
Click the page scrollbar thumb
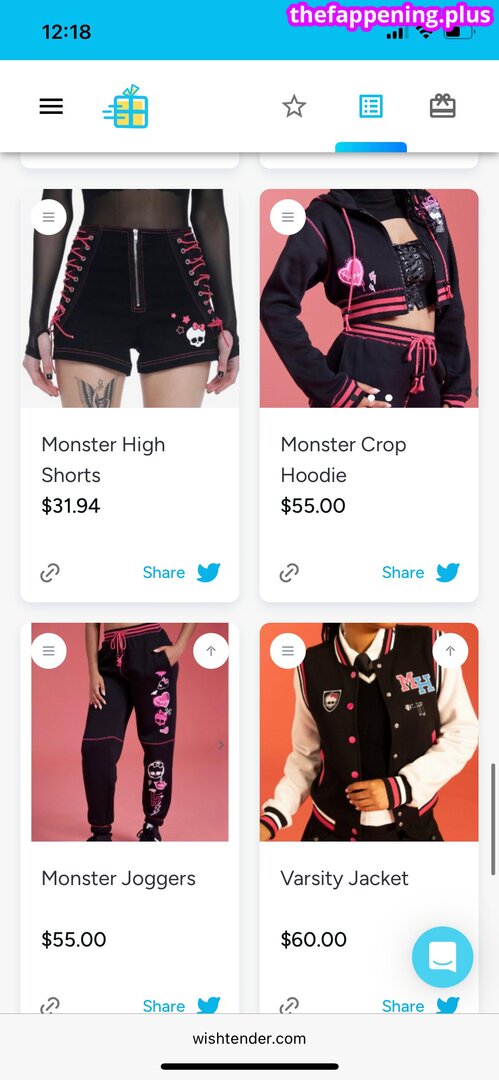click(493, 818)
